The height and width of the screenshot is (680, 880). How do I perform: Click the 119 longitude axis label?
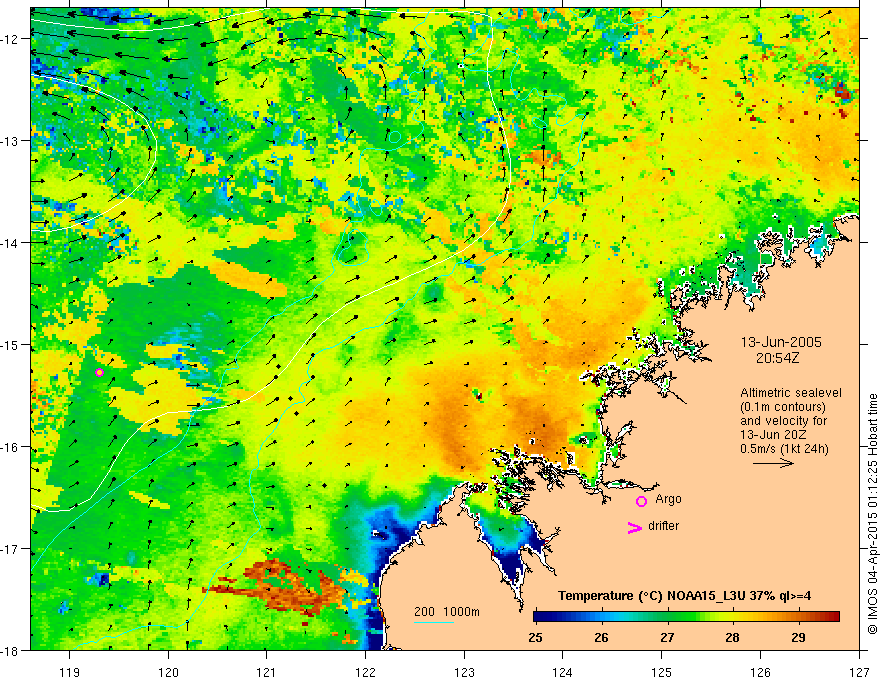pos(70,672)
